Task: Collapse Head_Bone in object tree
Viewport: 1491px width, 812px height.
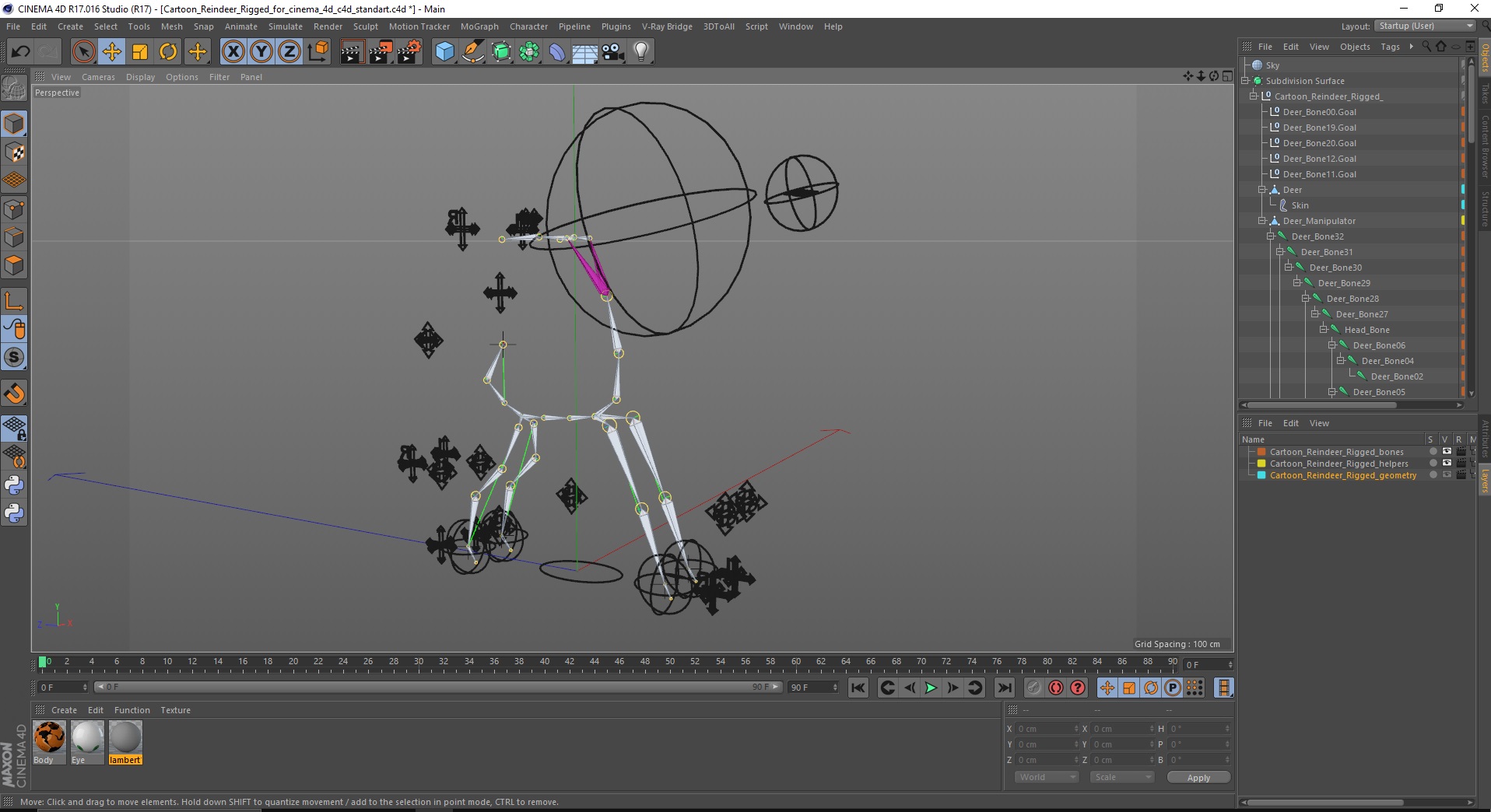Action: click(1323, 330)
